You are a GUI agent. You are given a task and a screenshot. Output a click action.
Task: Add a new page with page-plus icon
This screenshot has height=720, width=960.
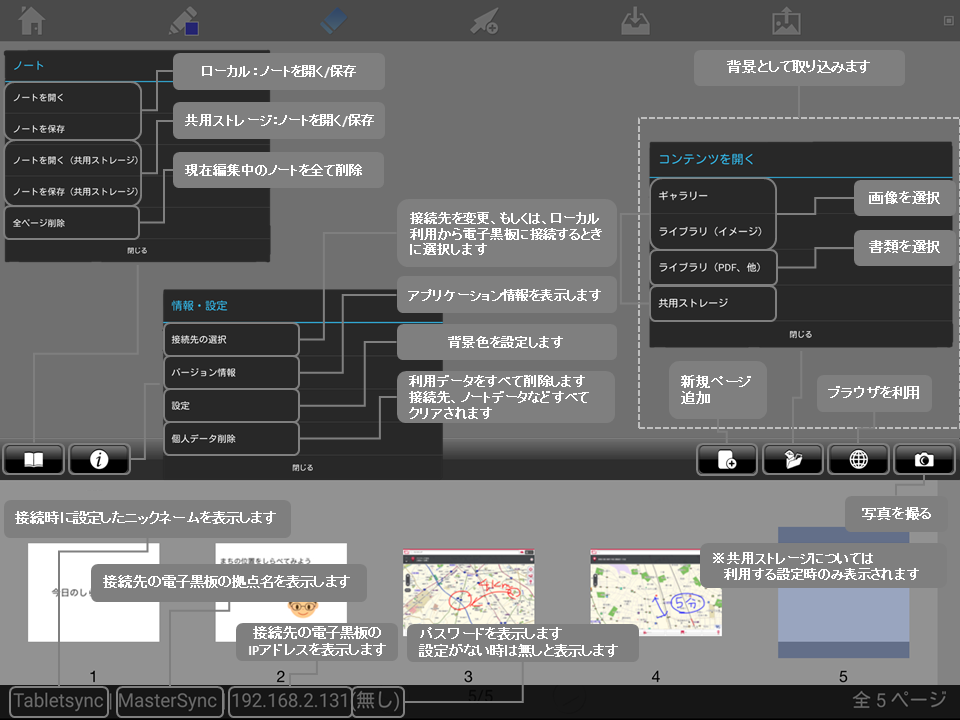pyautogui.click(x=726, y=459)
